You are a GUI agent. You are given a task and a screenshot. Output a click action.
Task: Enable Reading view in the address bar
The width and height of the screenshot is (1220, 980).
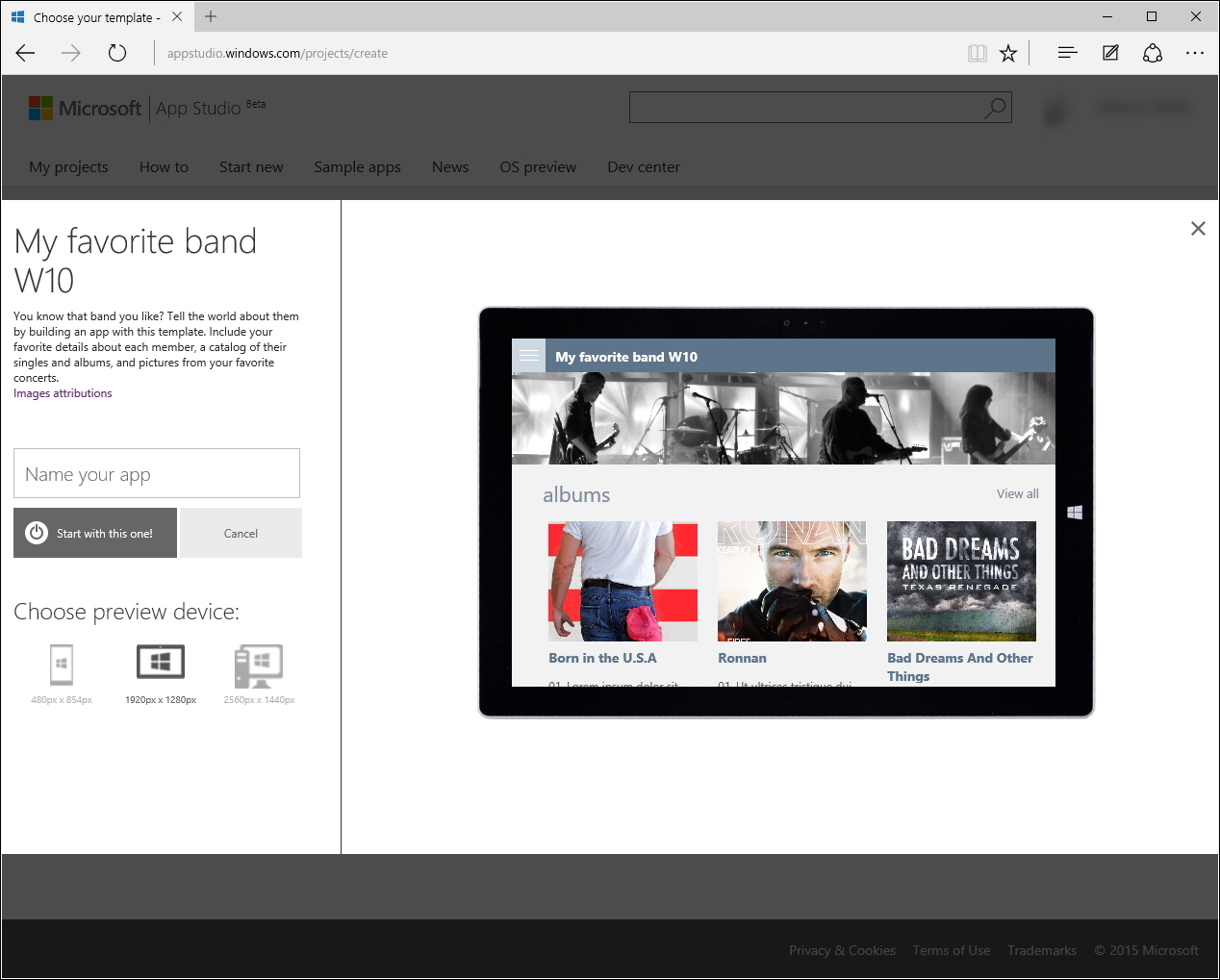(x=977, y=53)
